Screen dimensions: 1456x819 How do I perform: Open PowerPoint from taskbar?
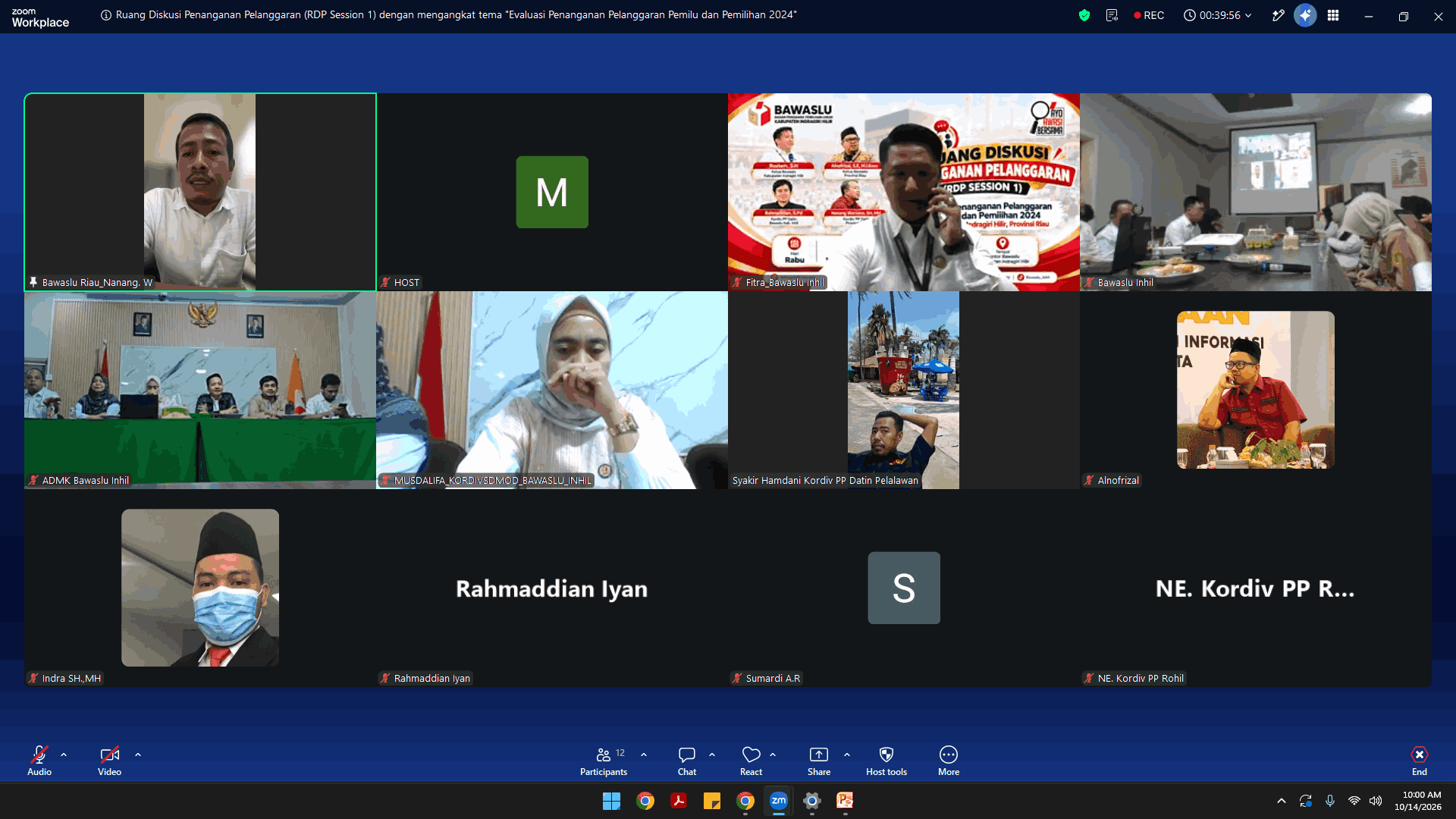pyautogui.click(x=845, y=801)
